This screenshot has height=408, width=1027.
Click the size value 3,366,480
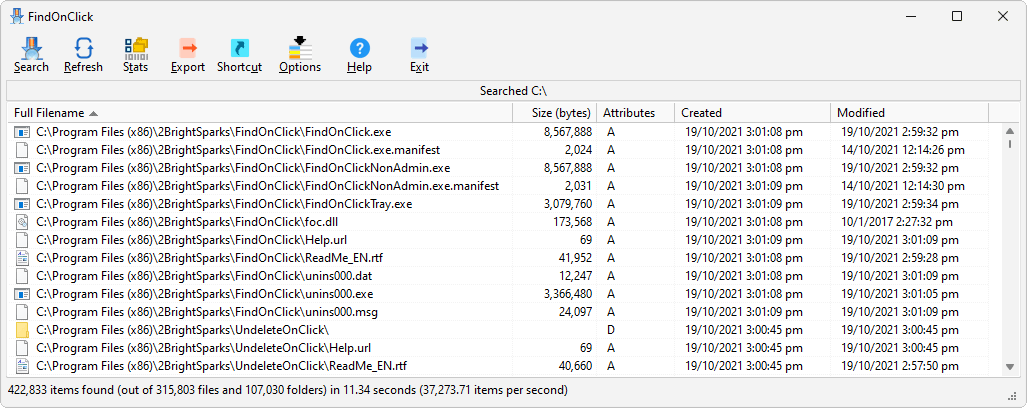[x=568, y=294]
